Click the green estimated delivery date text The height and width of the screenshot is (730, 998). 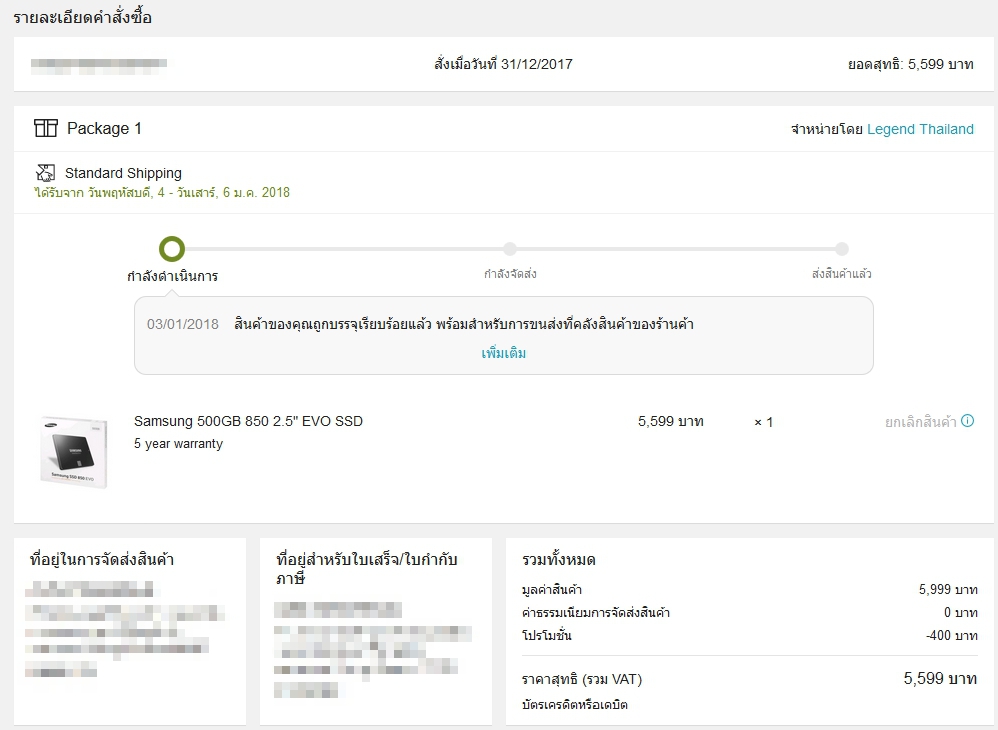point(162,192)
